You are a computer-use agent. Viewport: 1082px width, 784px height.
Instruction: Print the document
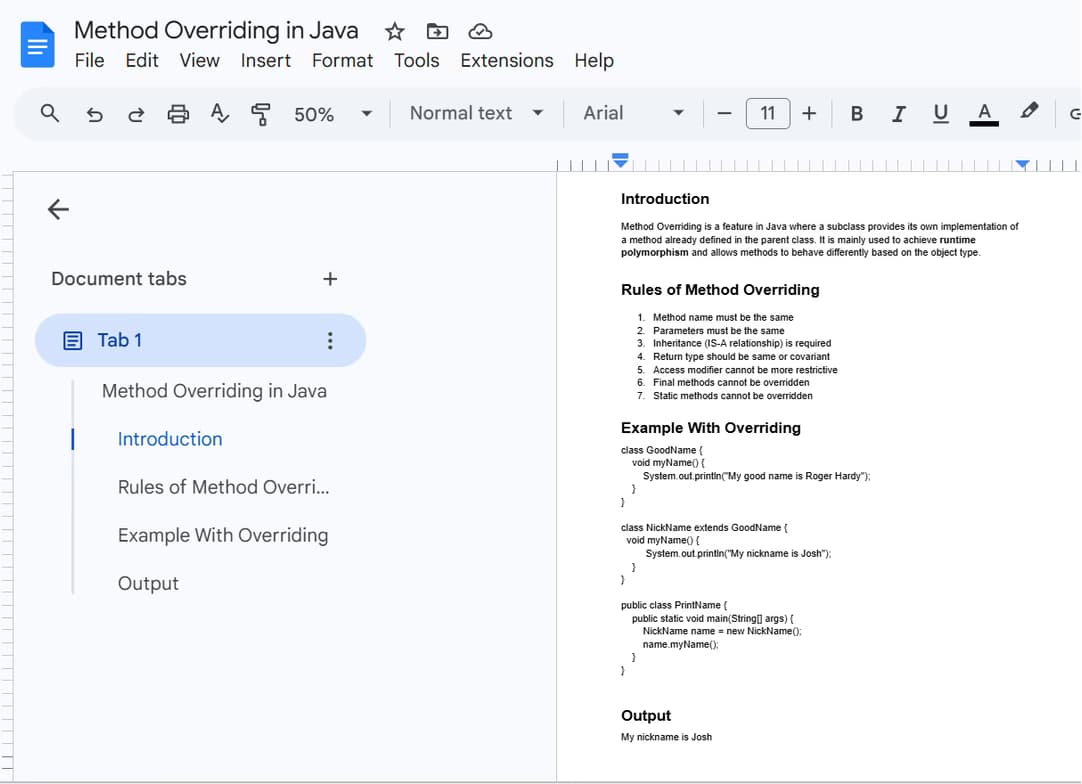(x=178, y=114)
